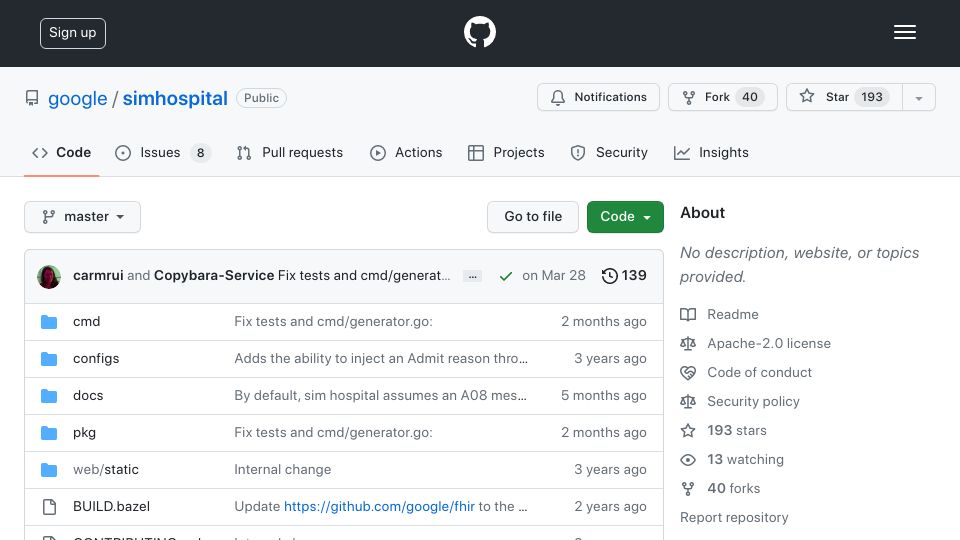Click the Public visibility badge

[261, 98]
